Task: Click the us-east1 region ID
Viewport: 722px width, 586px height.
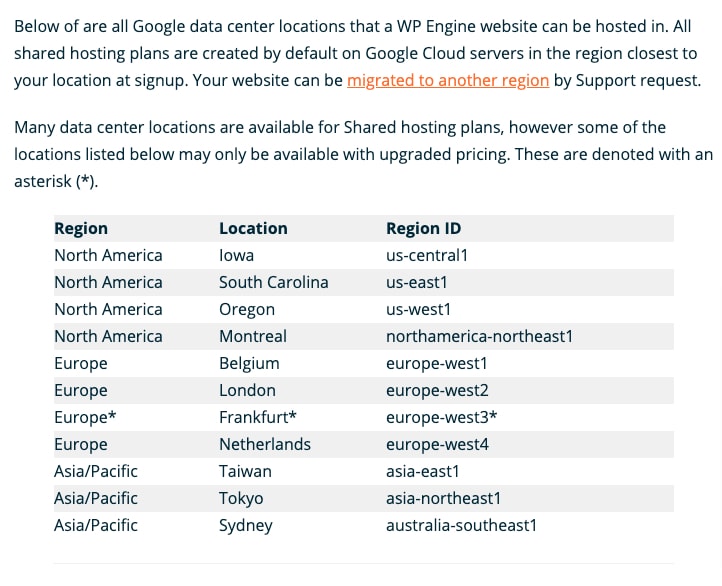Action: coord(417,282)
